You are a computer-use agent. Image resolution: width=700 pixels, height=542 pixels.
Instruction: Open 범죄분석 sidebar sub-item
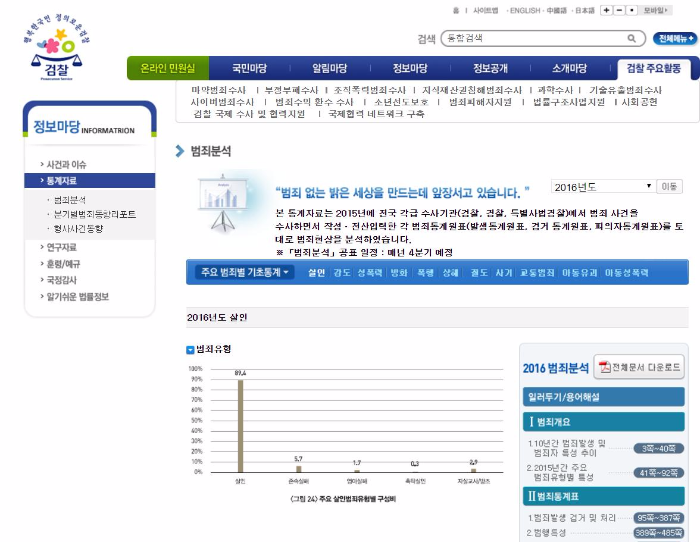click(70, 200)
